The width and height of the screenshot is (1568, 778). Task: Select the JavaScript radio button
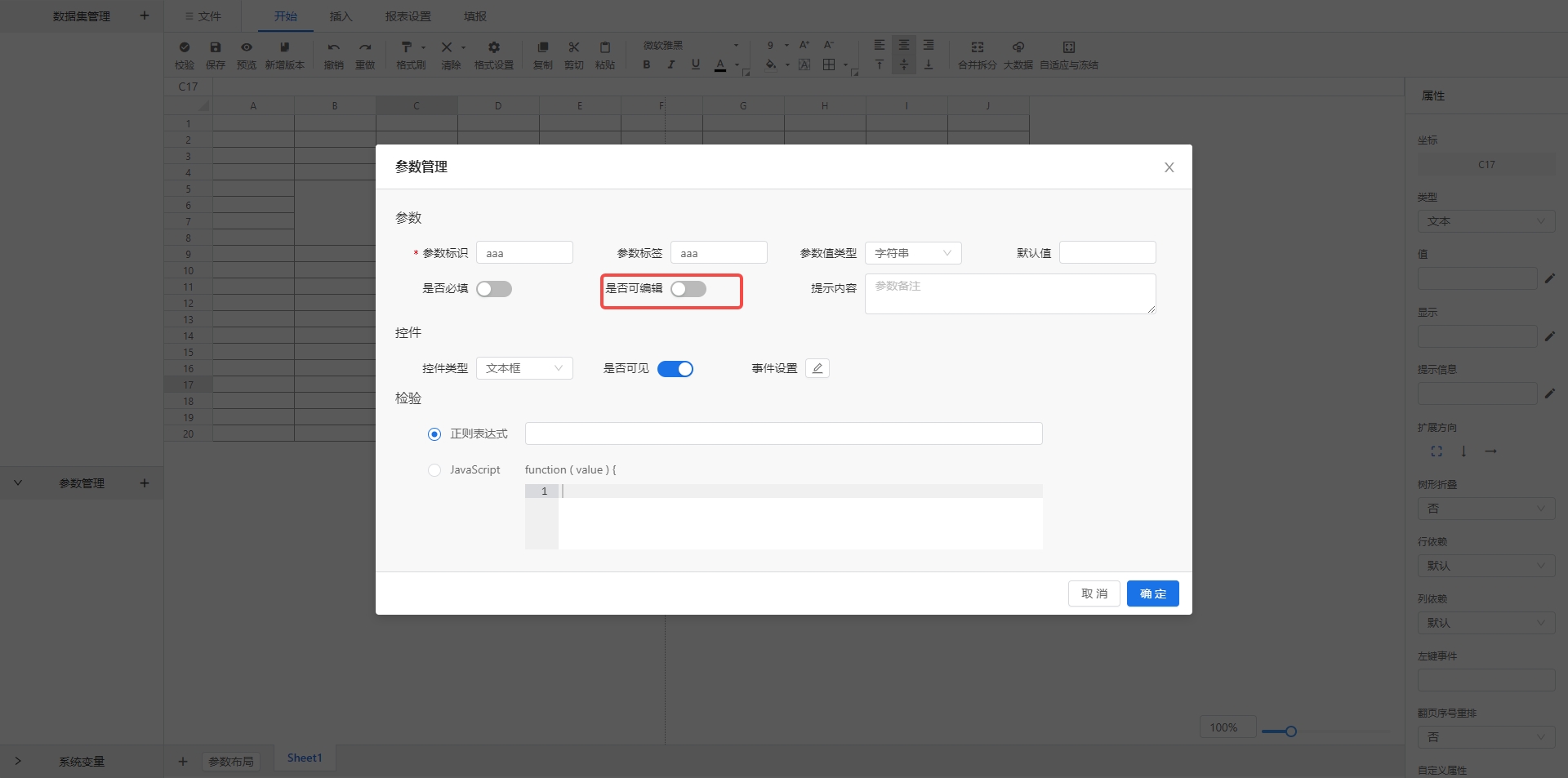(434, 470)
